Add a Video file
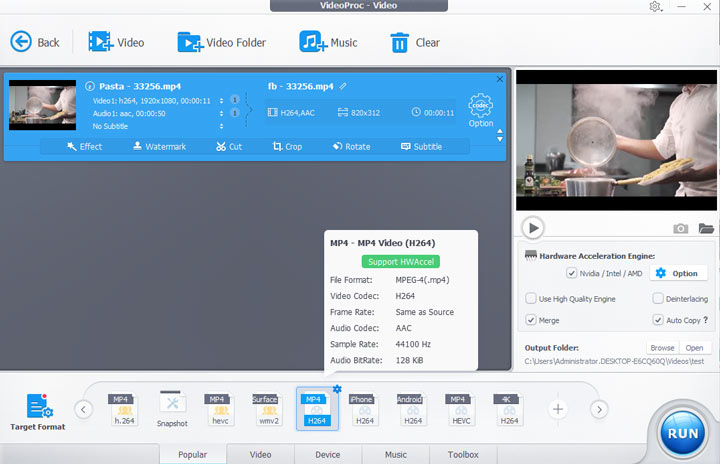The height and width of the screenshot is (464, 720). (116, 42)
